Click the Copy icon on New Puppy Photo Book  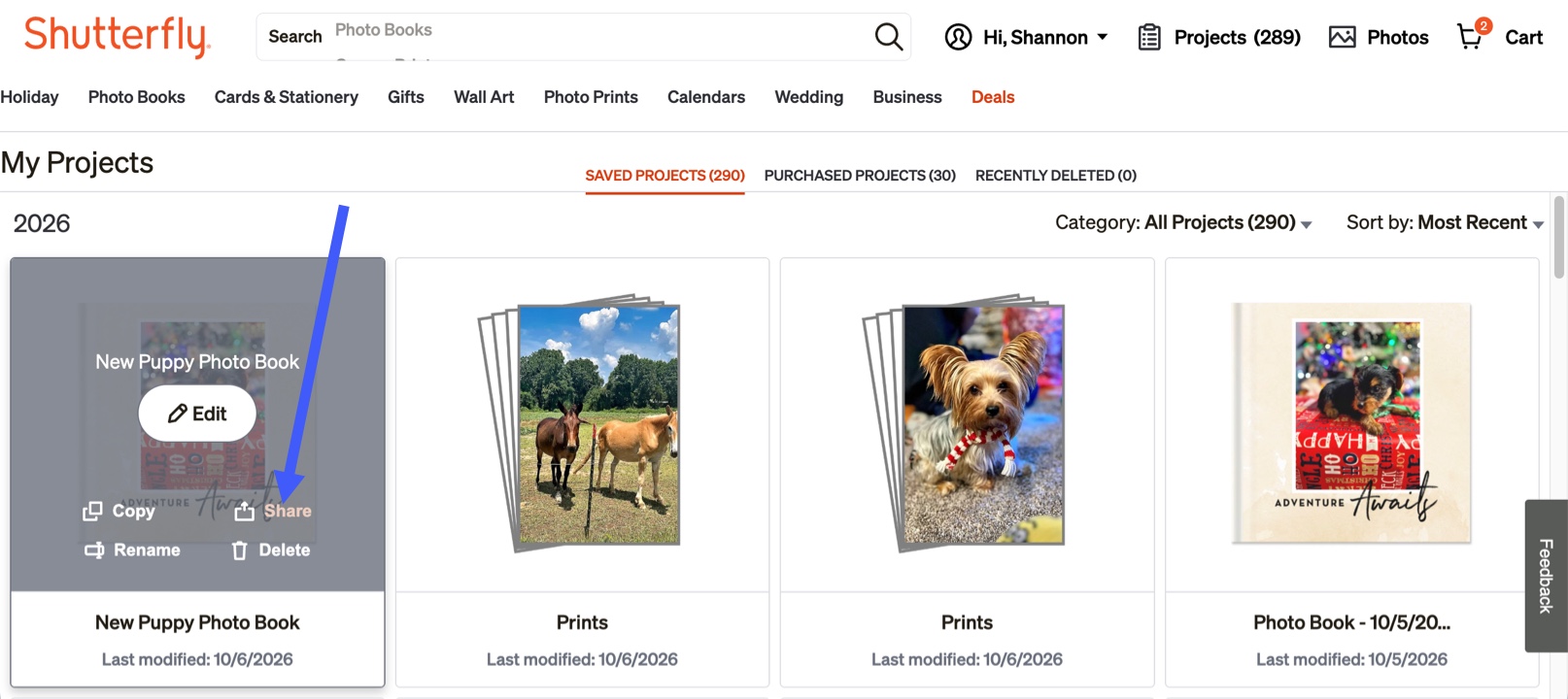92,511
